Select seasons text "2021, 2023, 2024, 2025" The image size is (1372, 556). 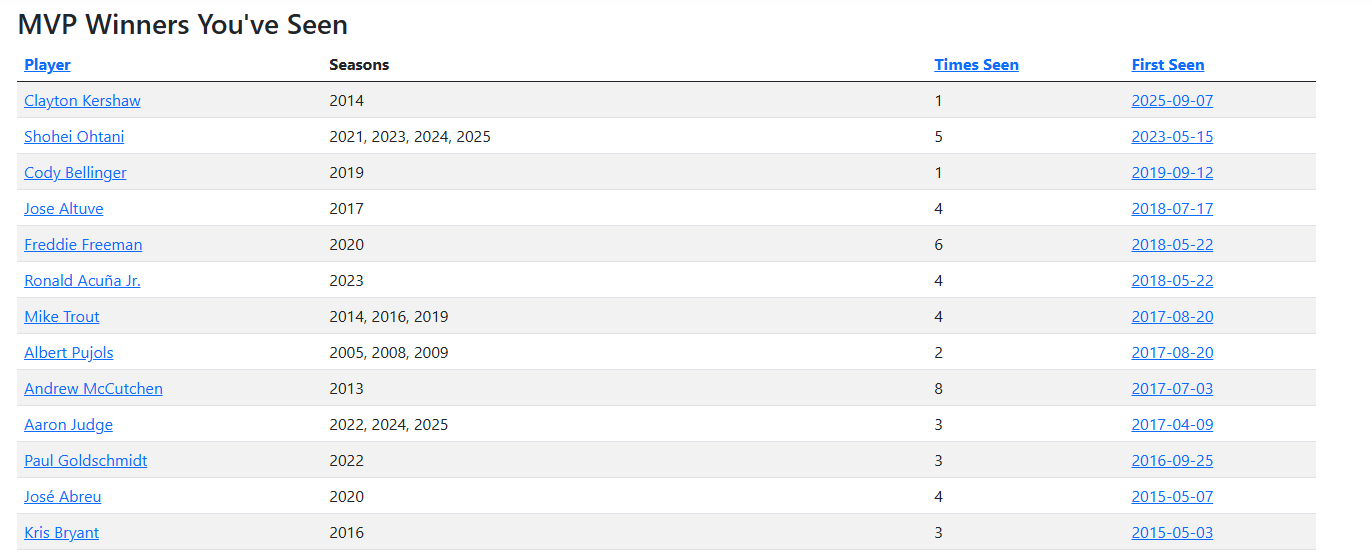[x=410, y=137]
